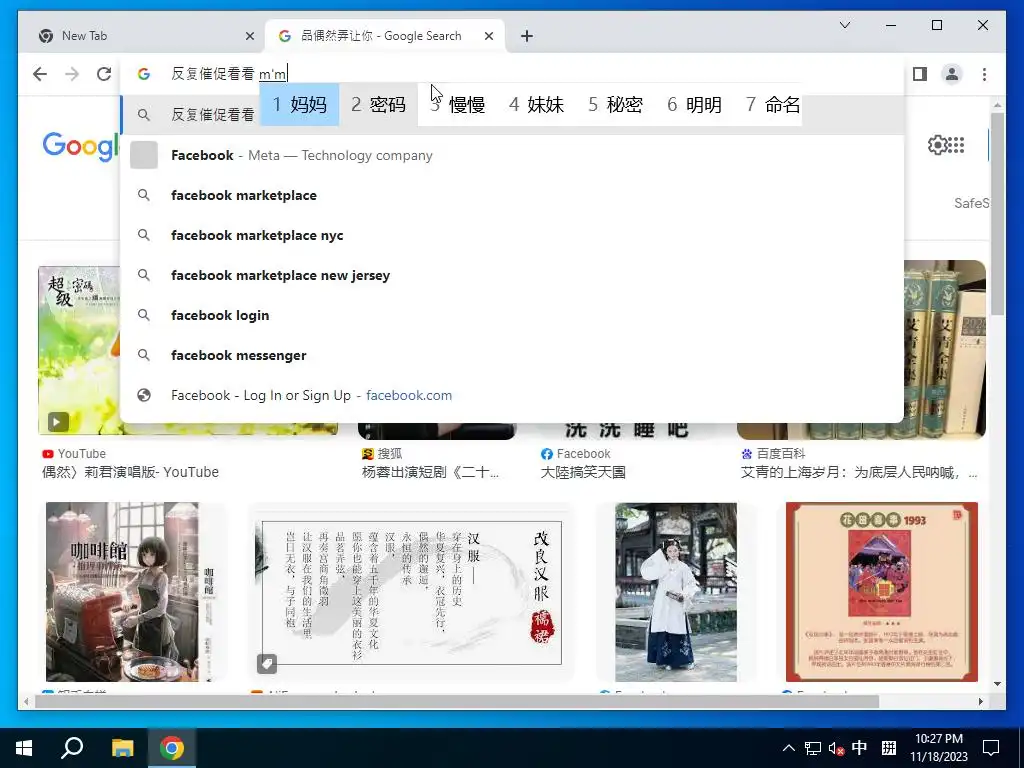Open the 1993 red poster thumbnail
The height and width of the screenshot is (768, 1024).
click(x=882, y=592)
